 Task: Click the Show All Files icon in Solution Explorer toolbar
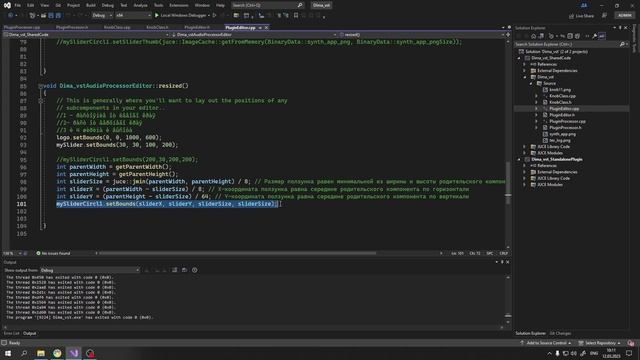coord(577,36)
